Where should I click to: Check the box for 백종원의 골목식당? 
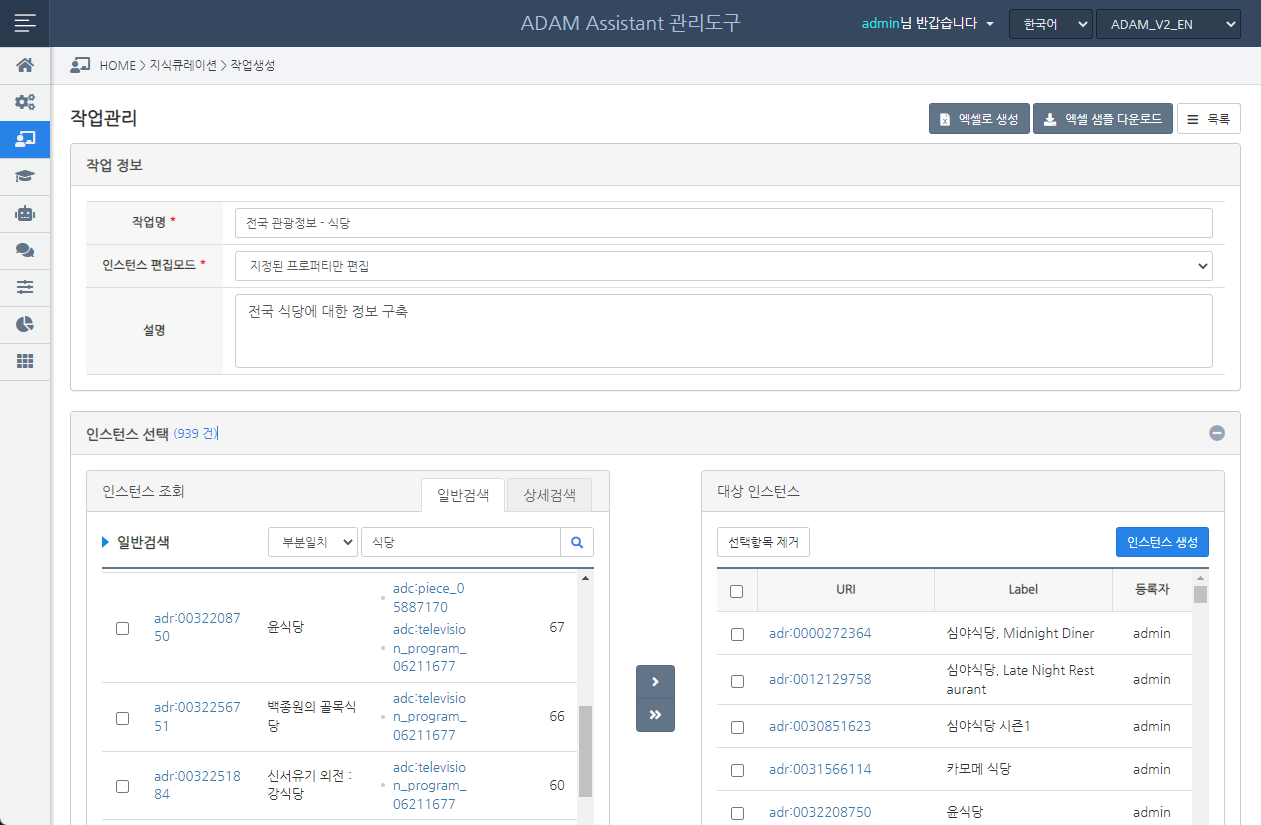coord(123,718)
